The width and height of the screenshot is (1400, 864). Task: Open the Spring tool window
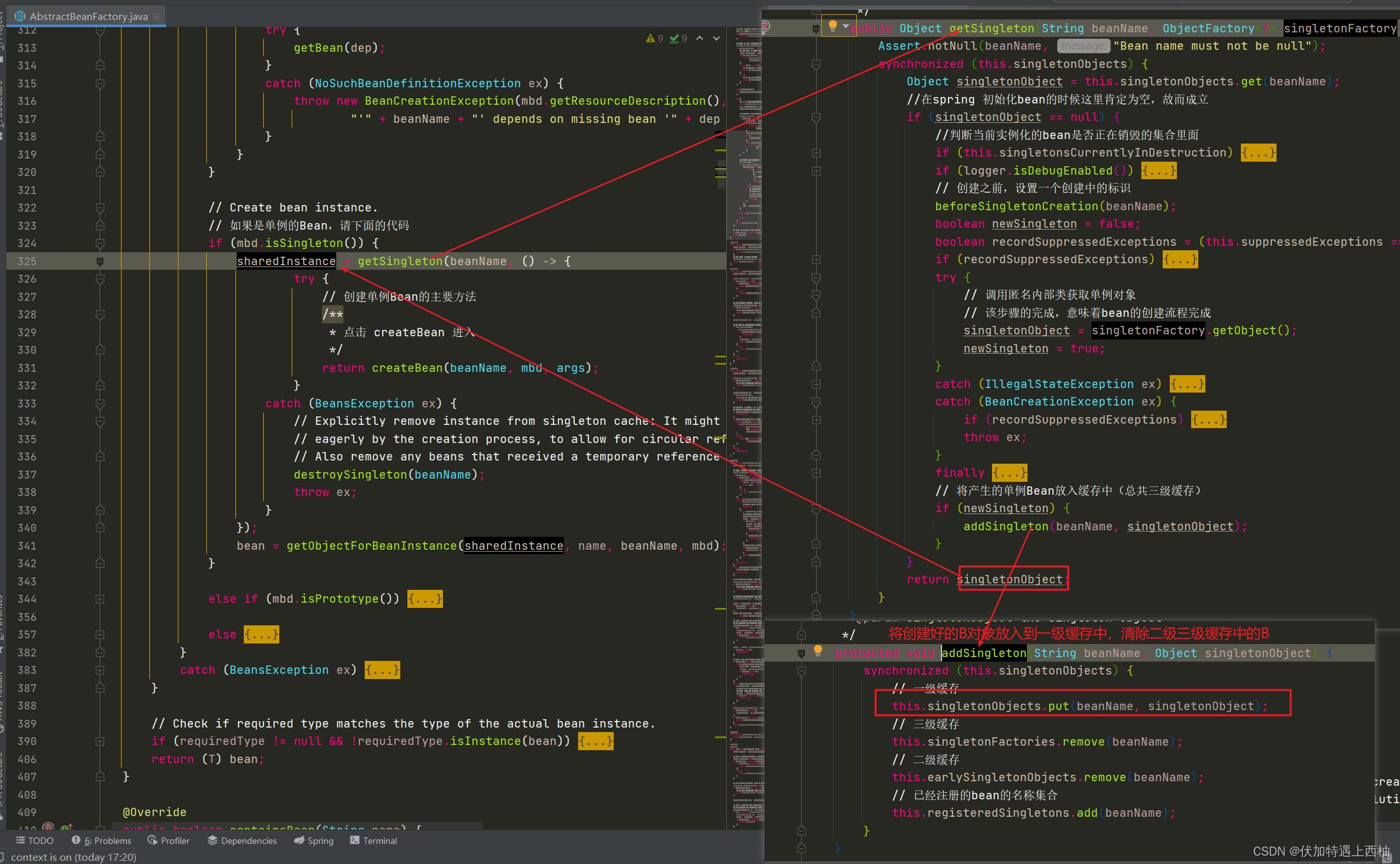314,841
